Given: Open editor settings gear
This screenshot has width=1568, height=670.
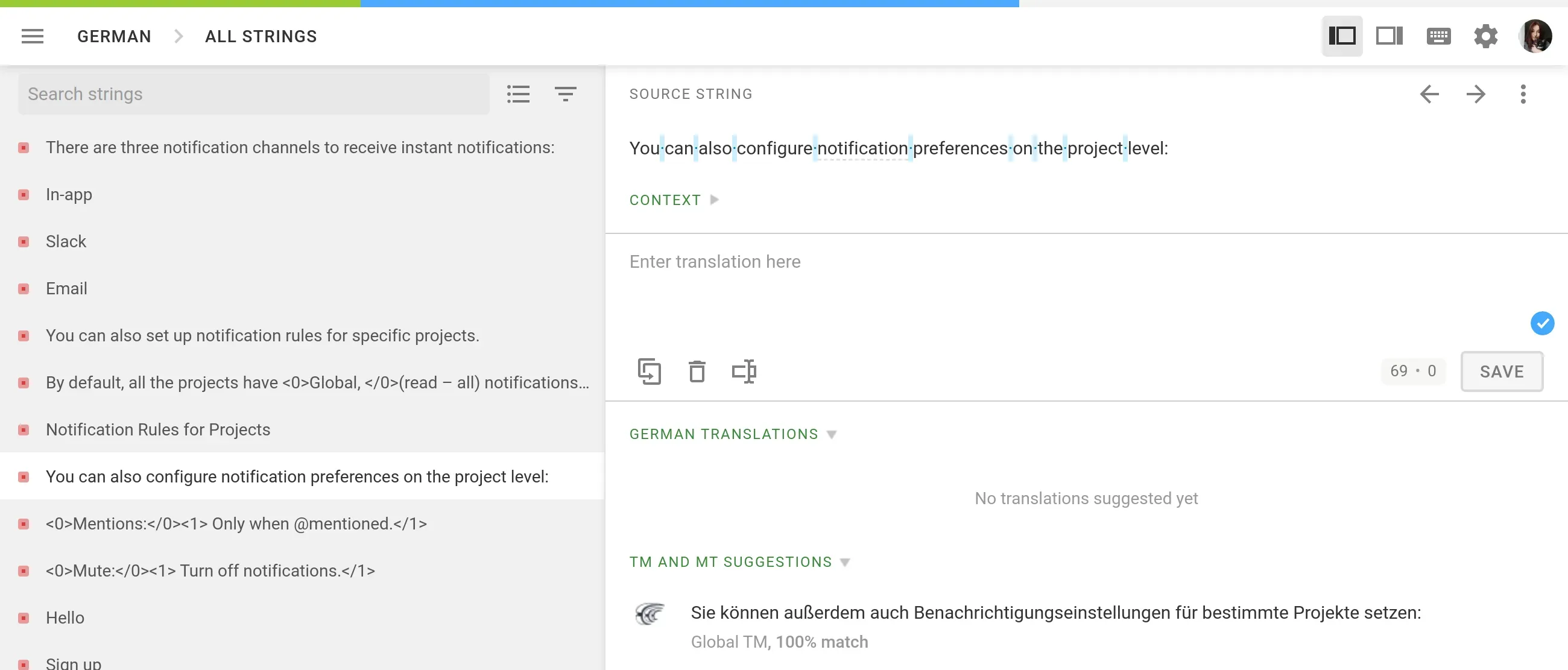Looking at the screenshot, I should 1485,37.
